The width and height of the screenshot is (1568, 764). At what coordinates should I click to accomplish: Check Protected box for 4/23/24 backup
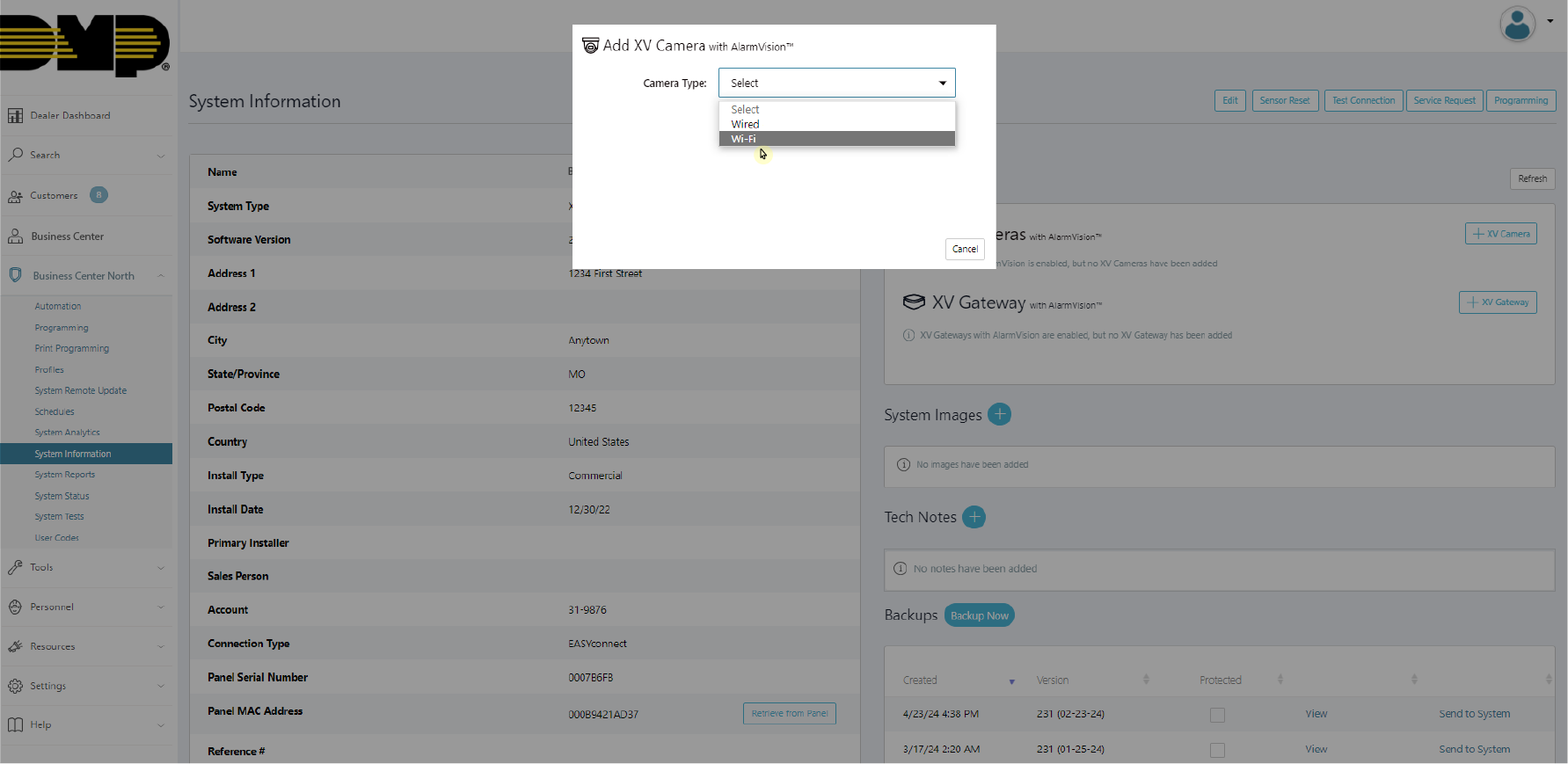[x=1217, y=715]
